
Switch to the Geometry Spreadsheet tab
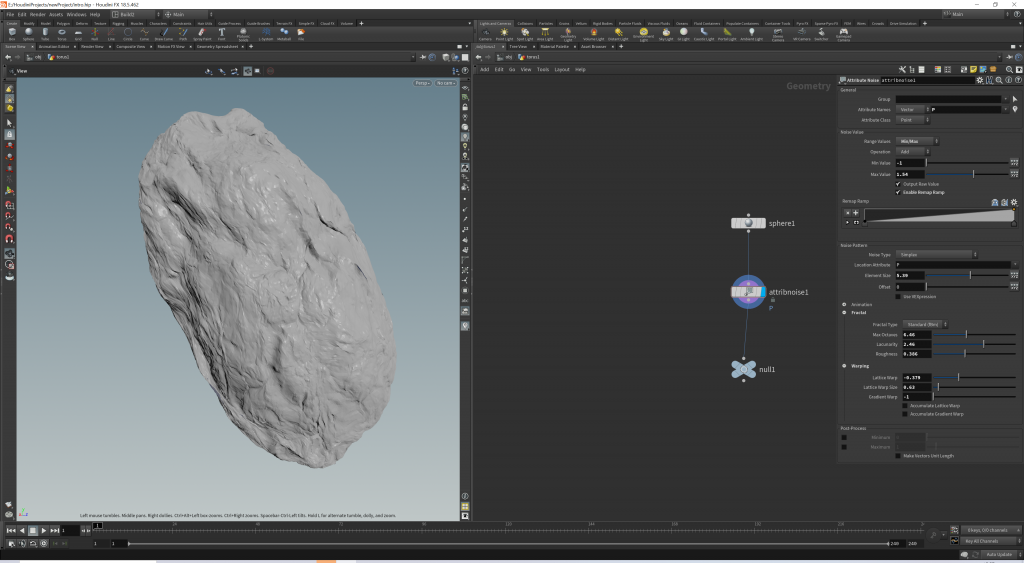pos(217,46)
